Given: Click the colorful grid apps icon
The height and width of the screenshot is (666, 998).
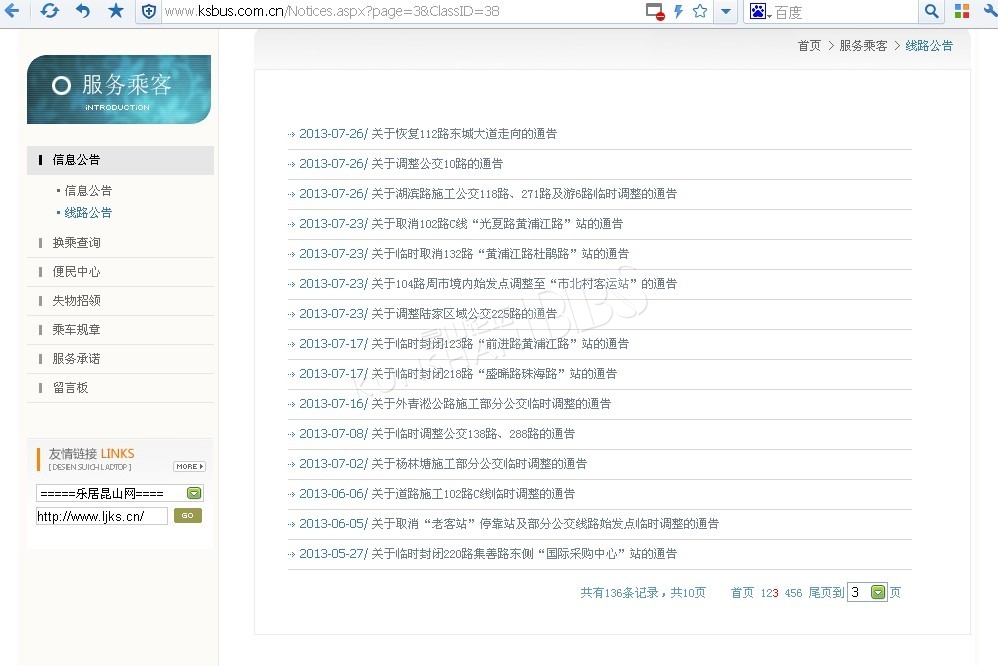Looking at the screenshot, I should click(x=962, y=11).
